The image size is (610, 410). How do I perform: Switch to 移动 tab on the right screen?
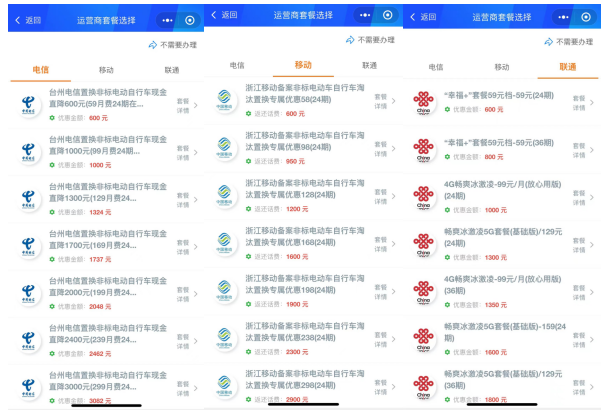(x=502, y=67)
